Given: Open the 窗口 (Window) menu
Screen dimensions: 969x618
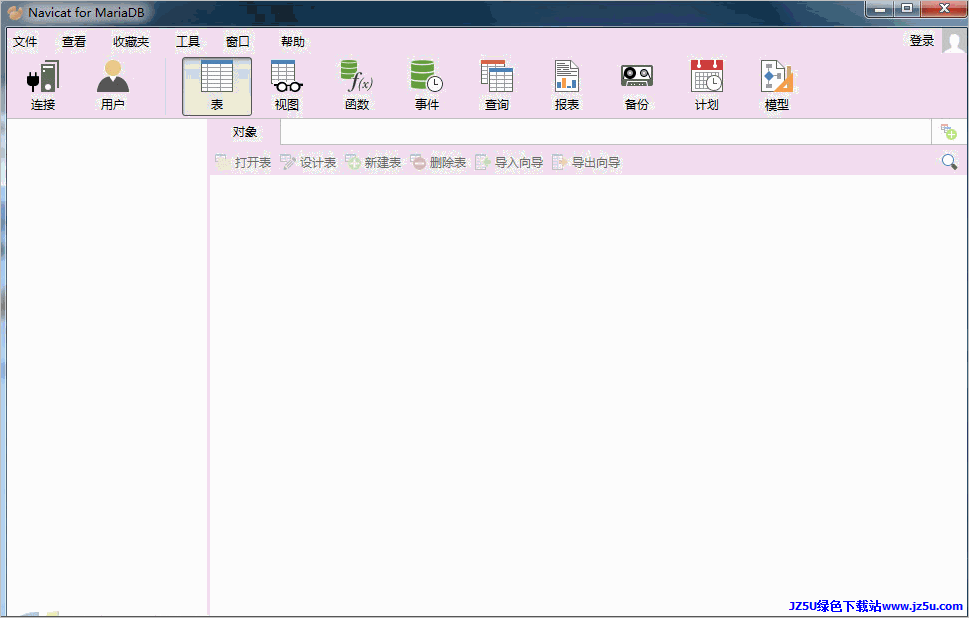Looking at the screenshot, I should tap(238, 41).
